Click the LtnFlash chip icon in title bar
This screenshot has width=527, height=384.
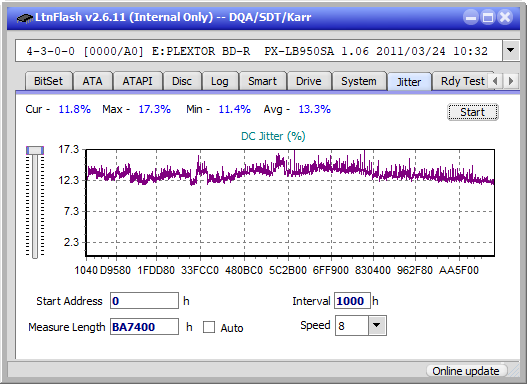[x=24, y=17]
